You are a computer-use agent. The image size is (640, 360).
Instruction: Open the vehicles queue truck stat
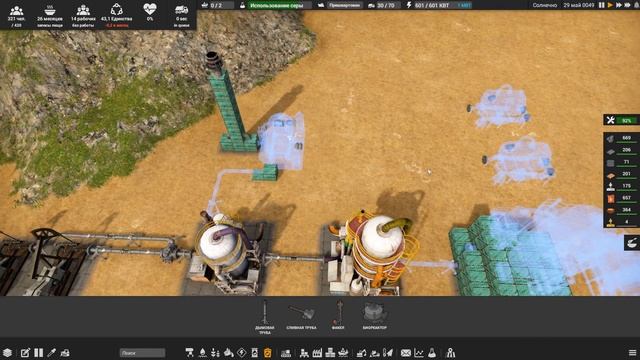point(182,16)
